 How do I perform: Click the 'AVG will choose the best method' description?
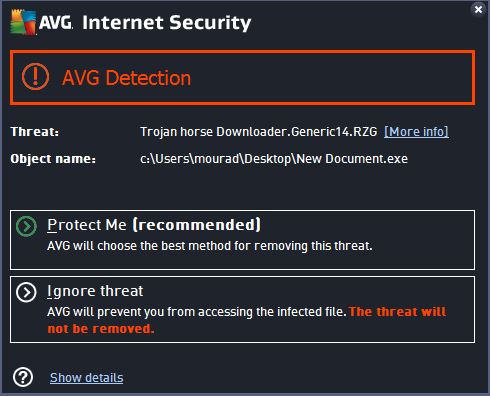click(210, 246)
